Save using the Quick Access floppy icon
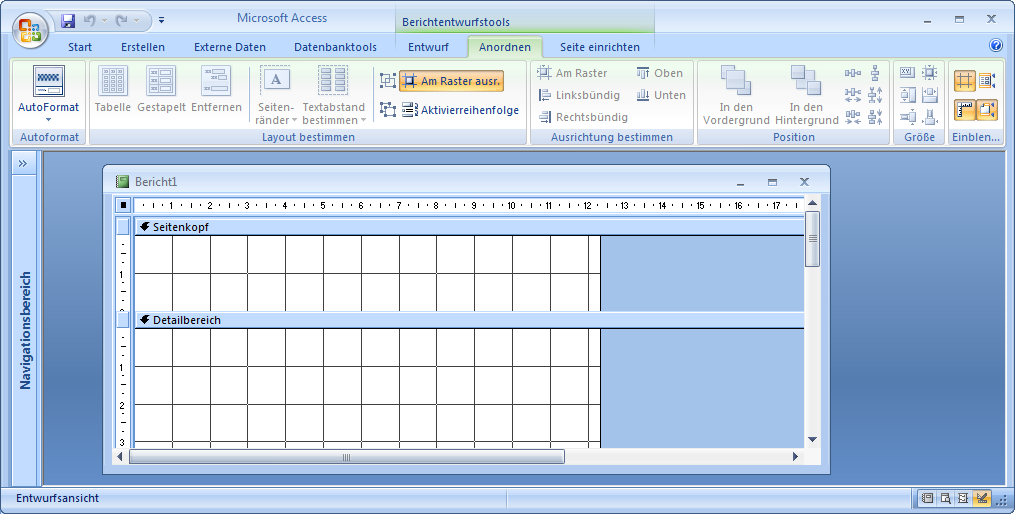The height and width of the screenshot is (514, 1015). click(68, 20)
